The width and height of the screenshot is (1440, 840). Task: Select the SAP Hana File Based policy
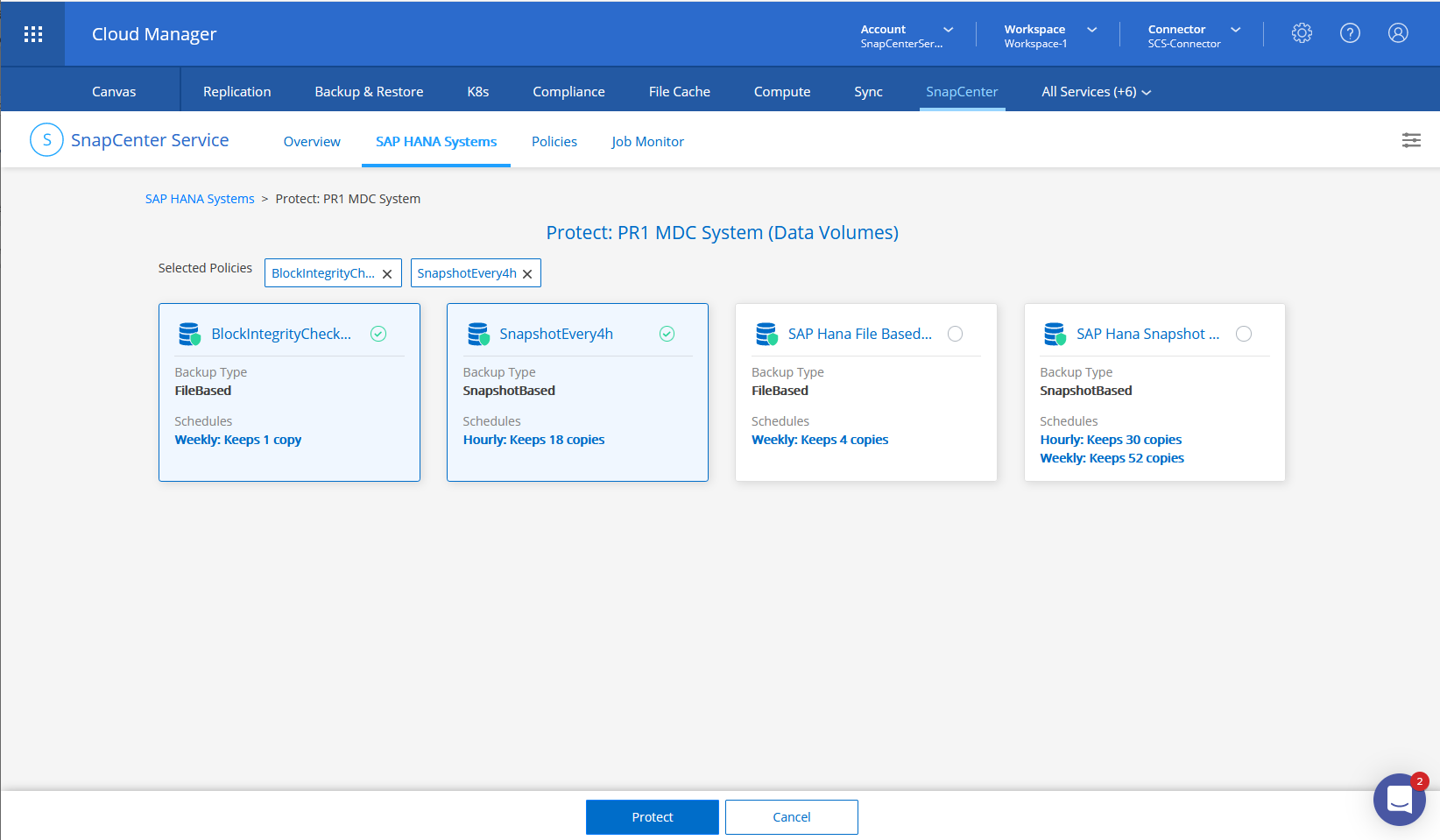pos(955,334)
